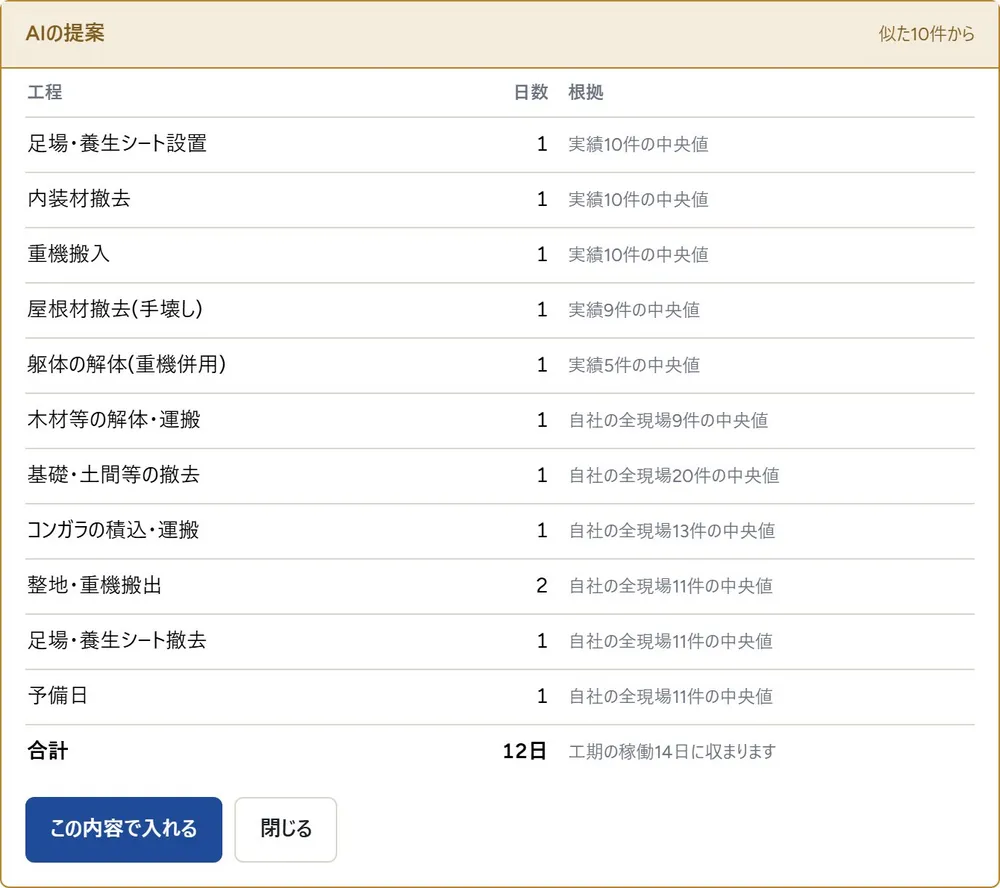Click the 根拠 column header
Viewport: 1000px width, 888px height.
[585, 92]
